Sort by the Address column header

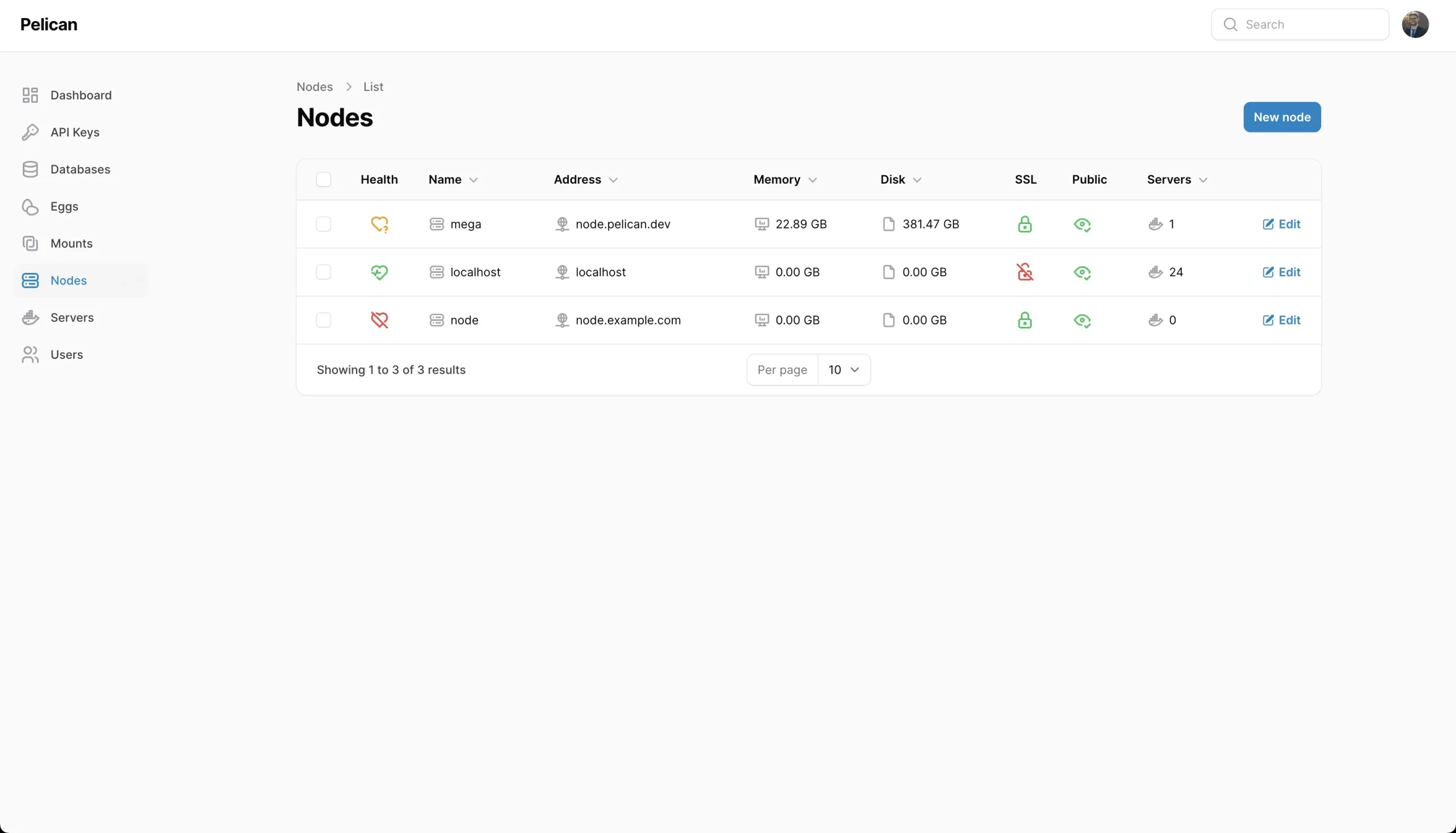(x=585, y=180)
